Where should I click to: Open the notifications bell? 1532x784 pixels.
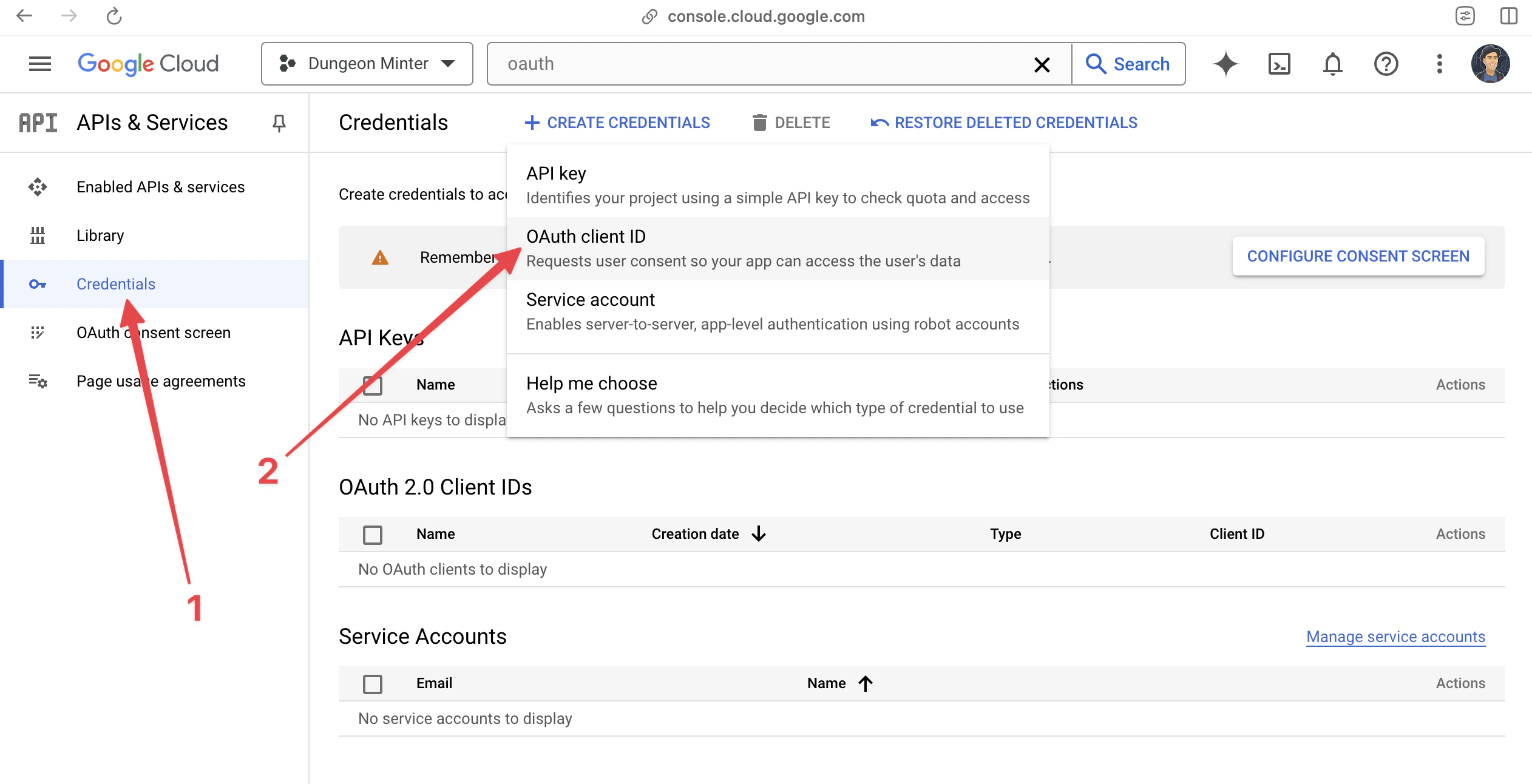(x=1332, y=64)
